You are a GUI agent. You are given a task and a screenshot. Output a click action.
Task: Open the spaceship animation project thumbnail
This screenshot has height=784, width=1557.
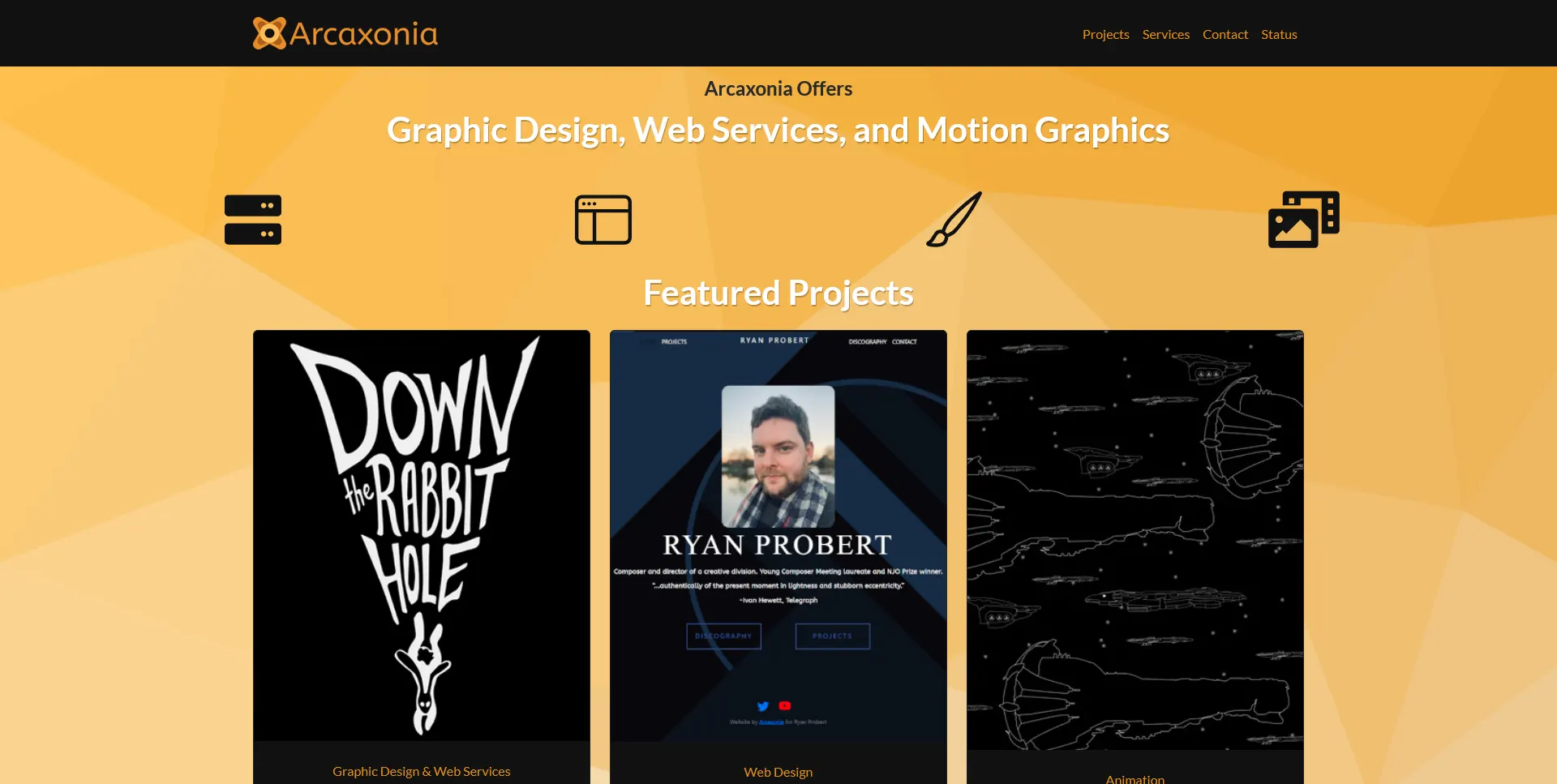pyautogui.click(x=1135, y=539)
